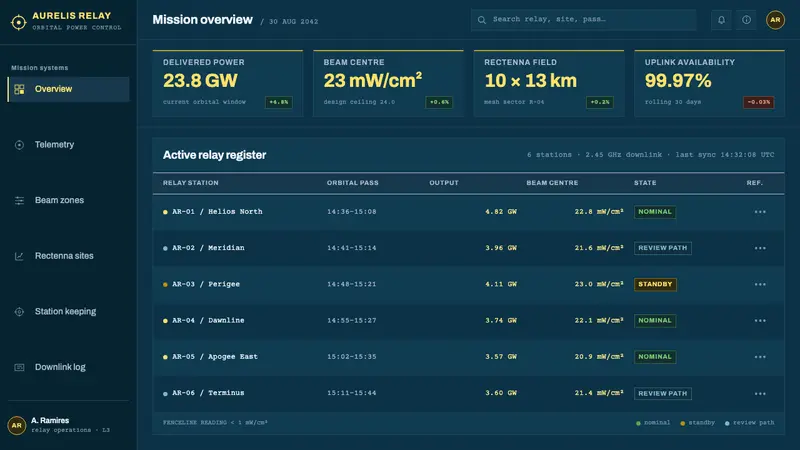Click the status dot beside AR-06
This screenshot has height=450, width=800.
(x=165, y=394)
